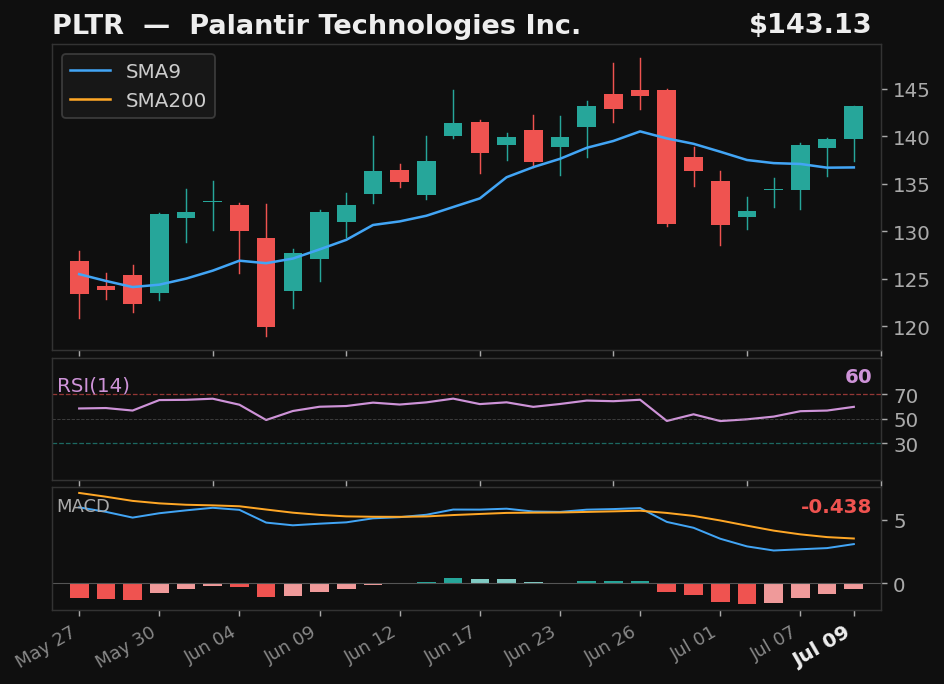
Task: Click the RSI 70 overbought axis label
Action: pos(905,396)
